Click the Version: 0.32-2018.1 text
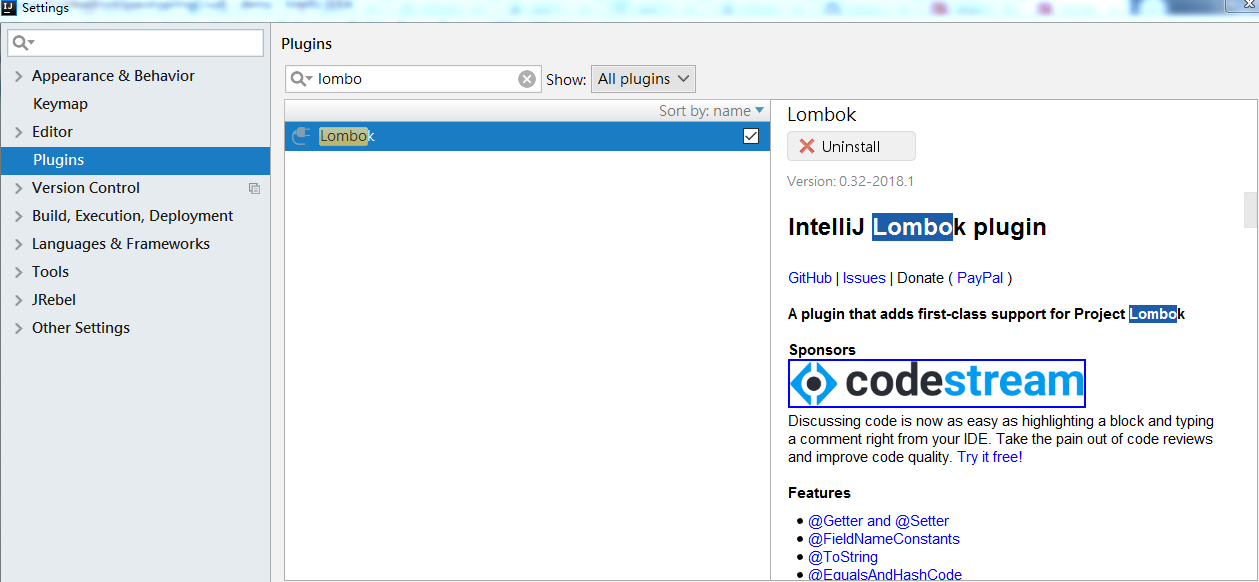Viewport: 1259px width, 582px height. (x=850, y=181)
